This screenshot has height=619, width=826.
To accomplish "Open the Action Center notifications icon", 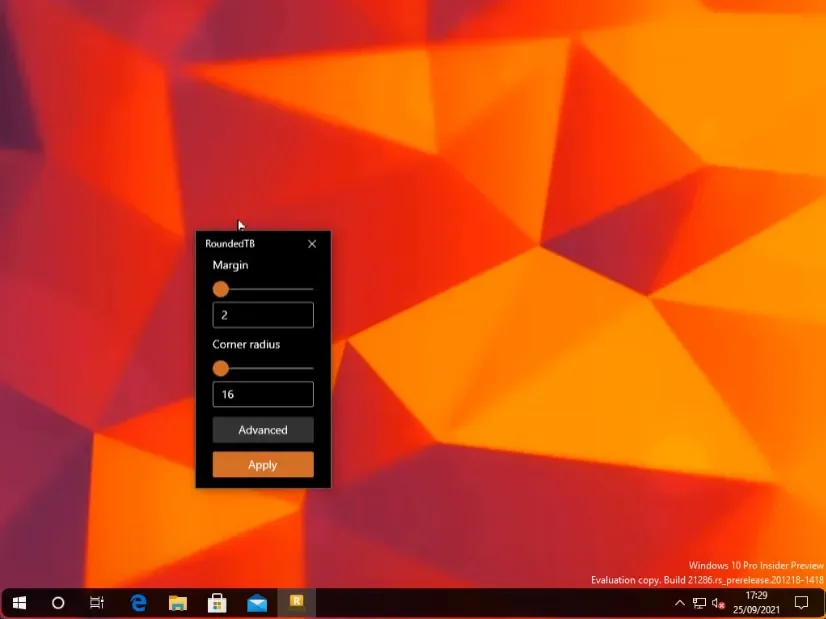I will (x=801, y=603).
